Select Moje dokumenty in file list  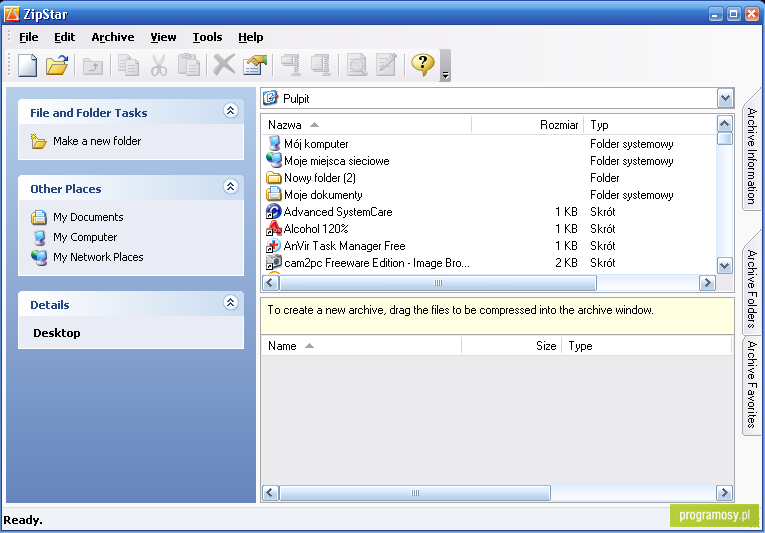(323, 195)
